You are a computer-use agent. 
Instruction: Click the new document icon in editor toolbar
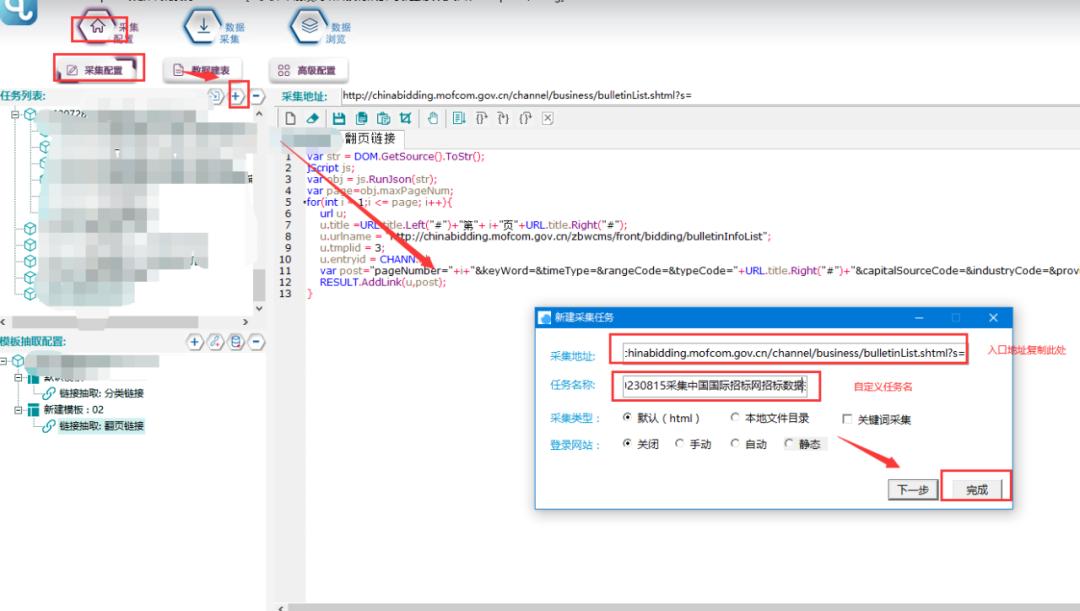coord(290,118)
